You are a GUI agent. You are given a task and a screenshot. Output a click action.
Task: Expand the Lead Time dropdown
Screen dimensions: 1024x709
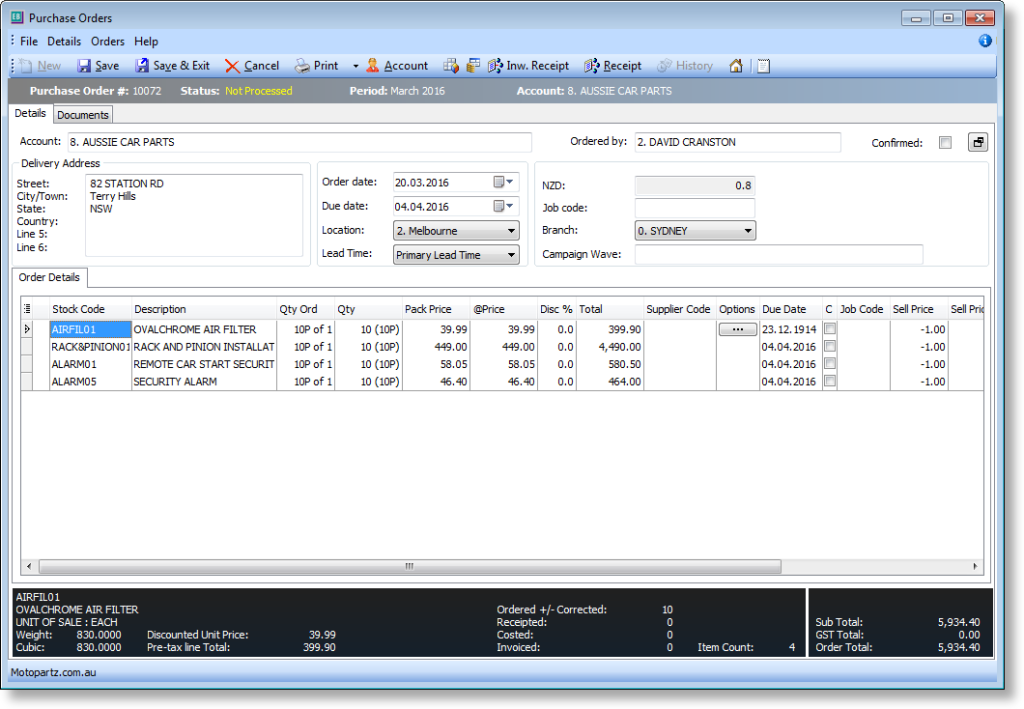click(511, 255)
